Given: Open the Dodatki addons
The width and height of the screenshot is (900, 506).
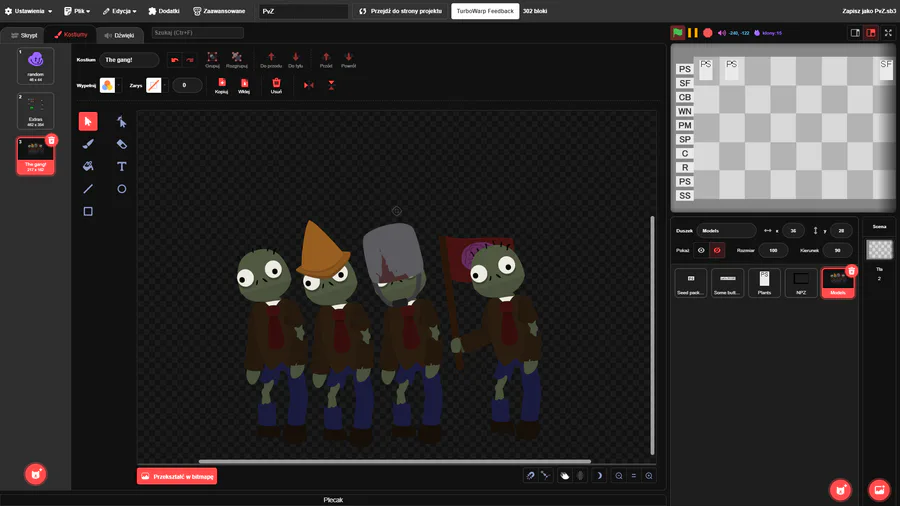Looking at the screenshot, I should [x=164, y=11].
